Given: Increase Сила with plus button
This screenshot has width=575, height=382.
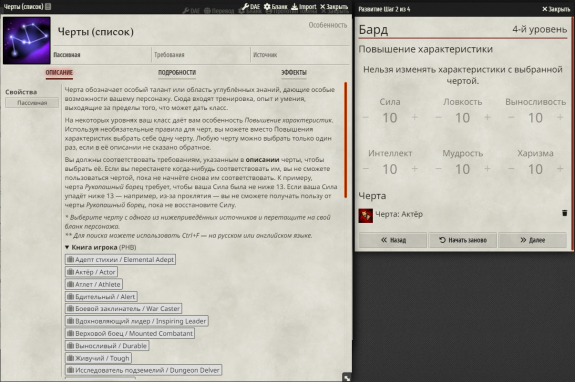Looking at the screenshot, I should click(x=414, y=117).
